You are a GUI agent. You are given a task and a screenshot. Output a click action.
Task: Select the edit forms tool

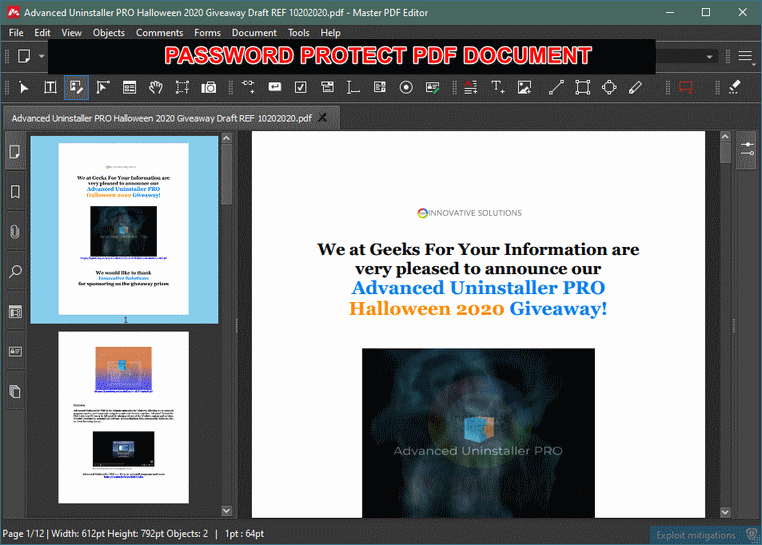tap(103, 88)
